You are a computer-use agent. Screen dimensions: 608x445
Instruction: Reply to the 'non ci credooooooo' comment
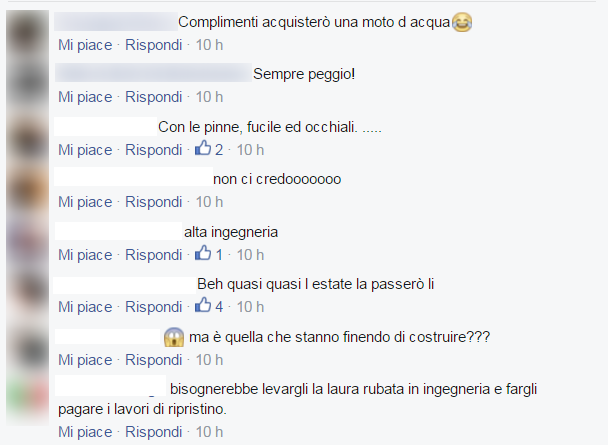(154, 202)
